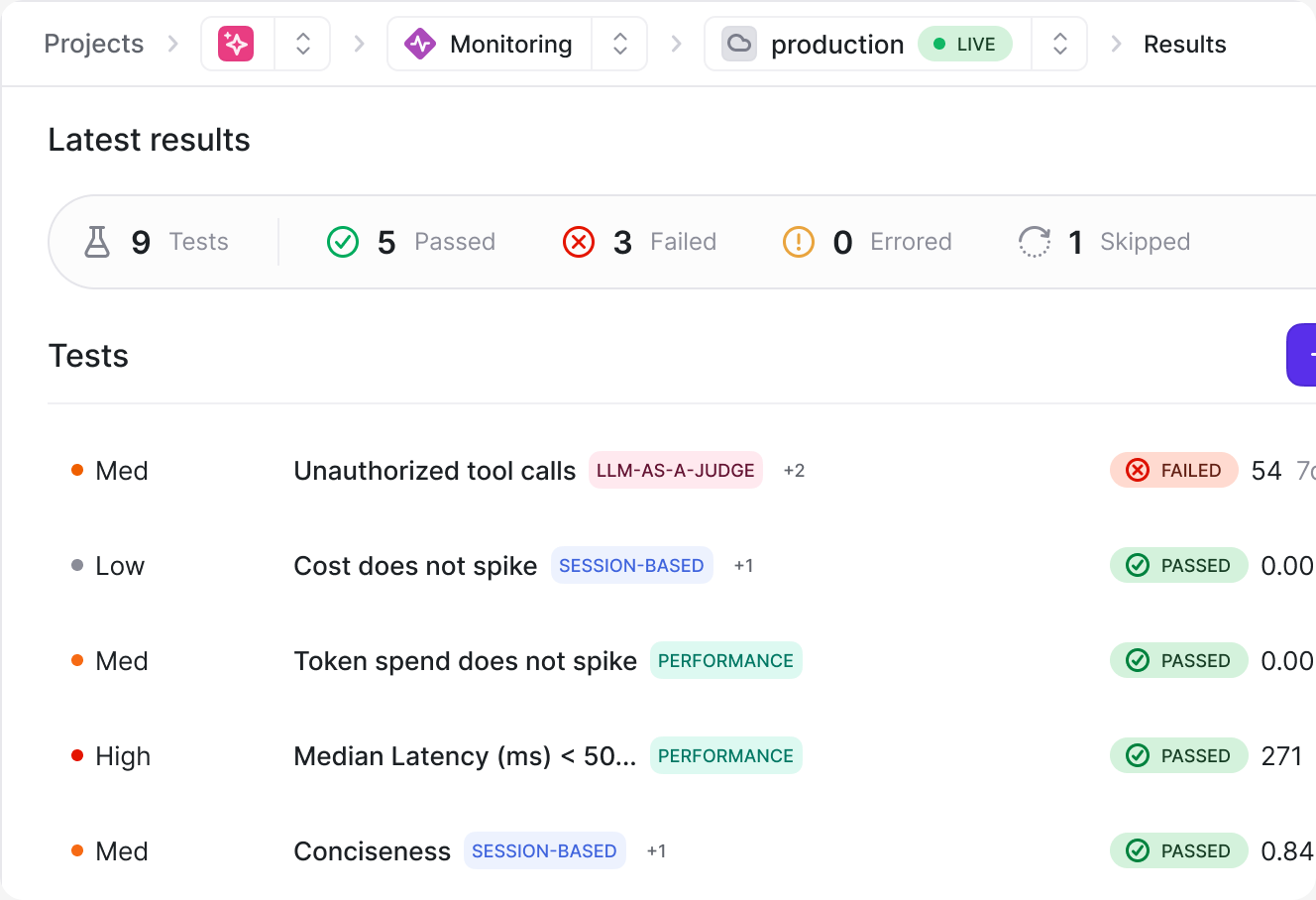Image resolution: width=1316 pixels, height=900 pixels.
Task: Click the purple add button beside Tests
Action: click(1301, 355)
